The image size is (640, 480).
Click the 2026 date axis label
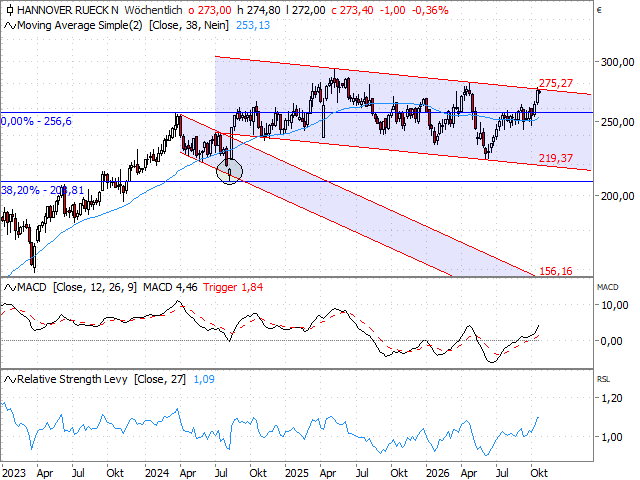pos(438,473)
